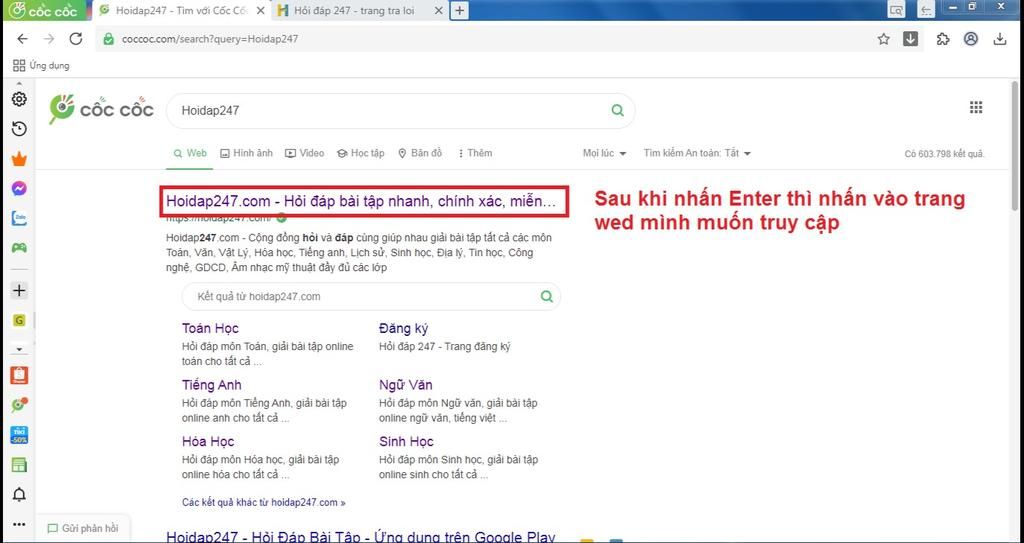Go back with the browser back arrow
This screenshot has height=543, width=1024.
22,39
